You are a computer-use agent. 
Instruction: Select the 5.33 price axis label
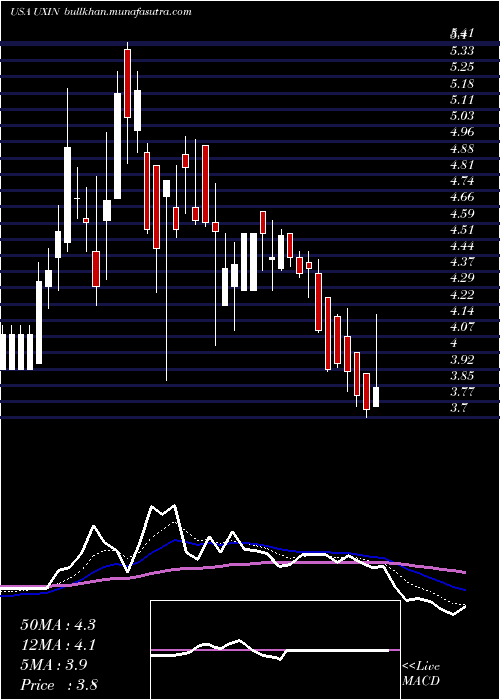point(462,50)
